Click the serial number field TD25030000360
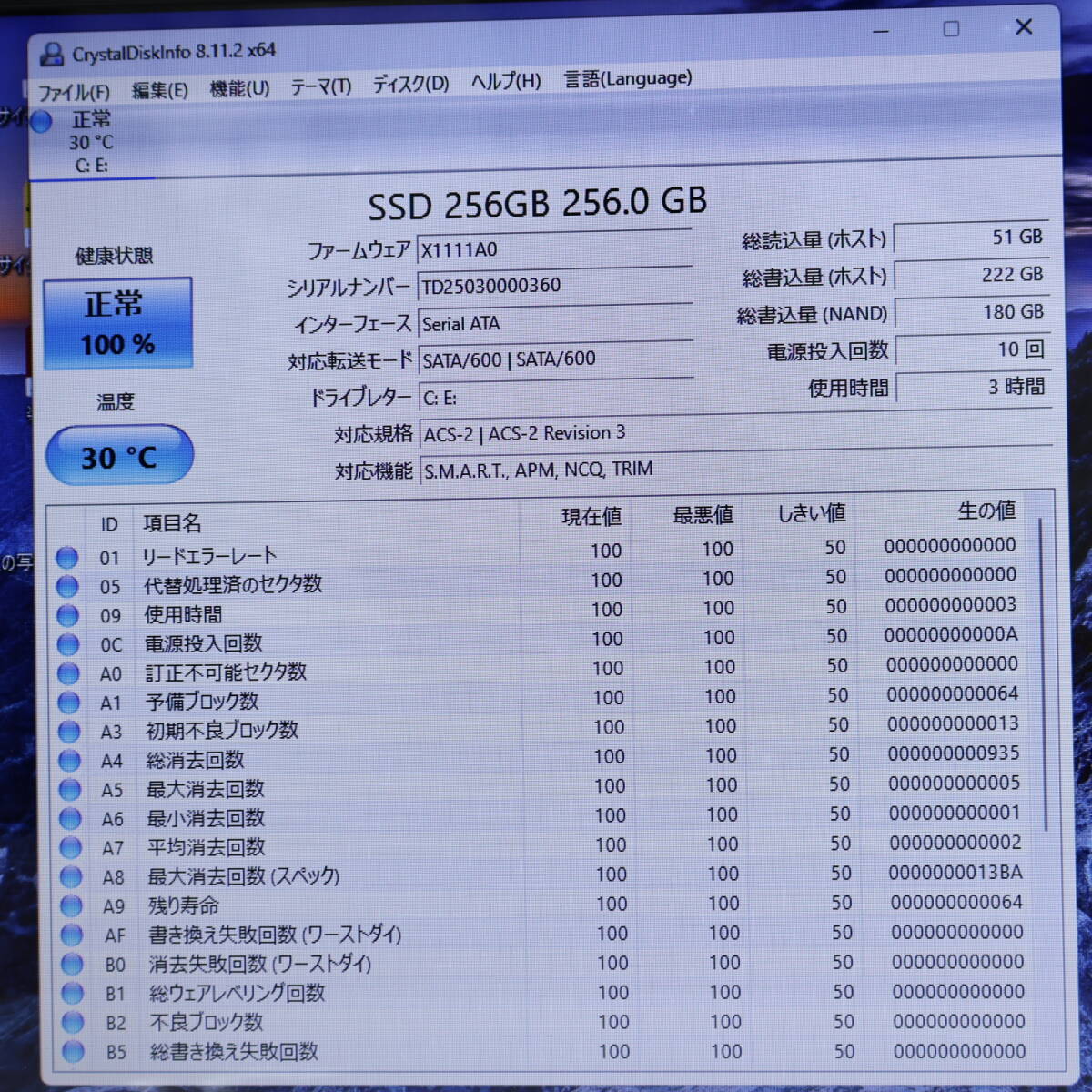The width and height of the screenshot is (1092, 1092). 553,285
